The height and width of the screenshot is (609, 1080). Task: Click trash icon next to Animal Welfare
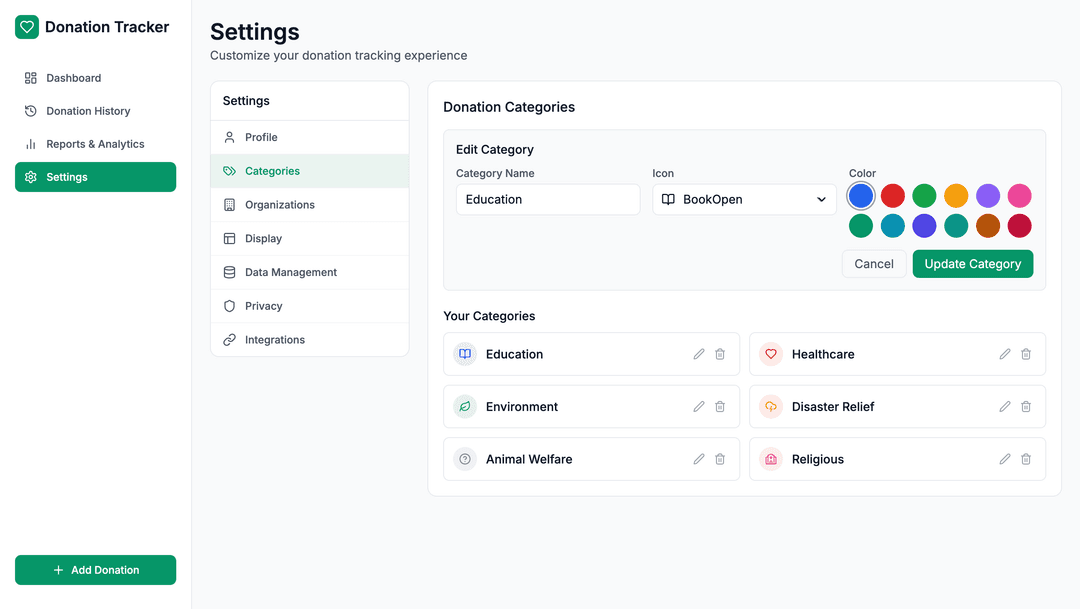pos(720,459)
